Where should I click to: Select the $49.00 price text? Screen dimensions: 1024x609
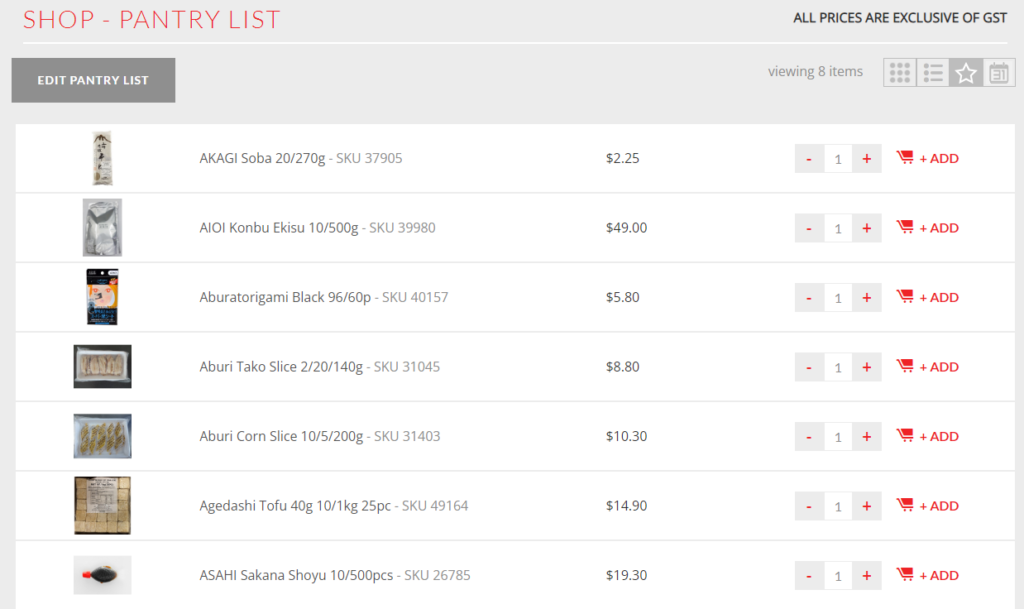(626, 228)
